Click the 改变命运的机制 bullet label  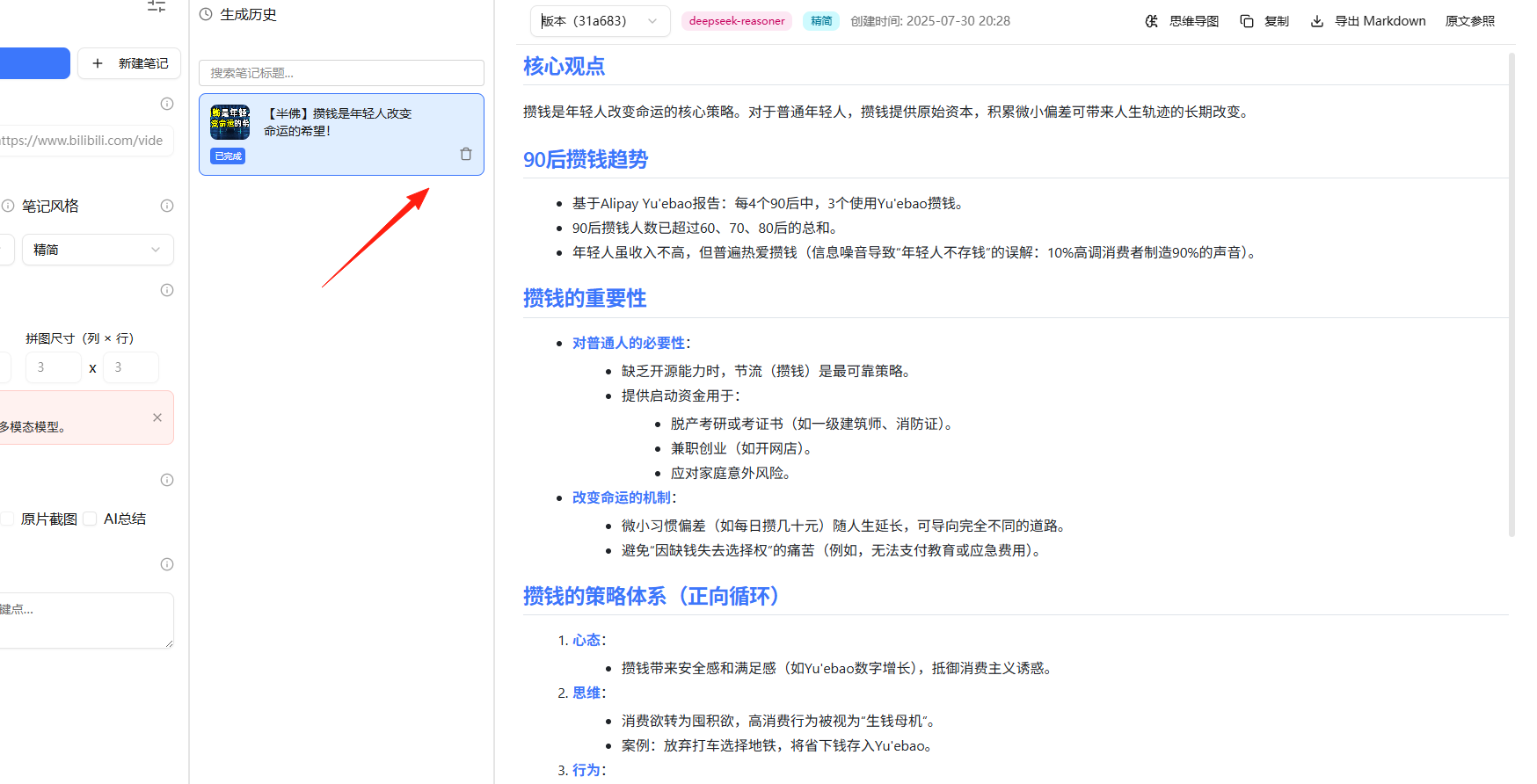coord(622,497)
